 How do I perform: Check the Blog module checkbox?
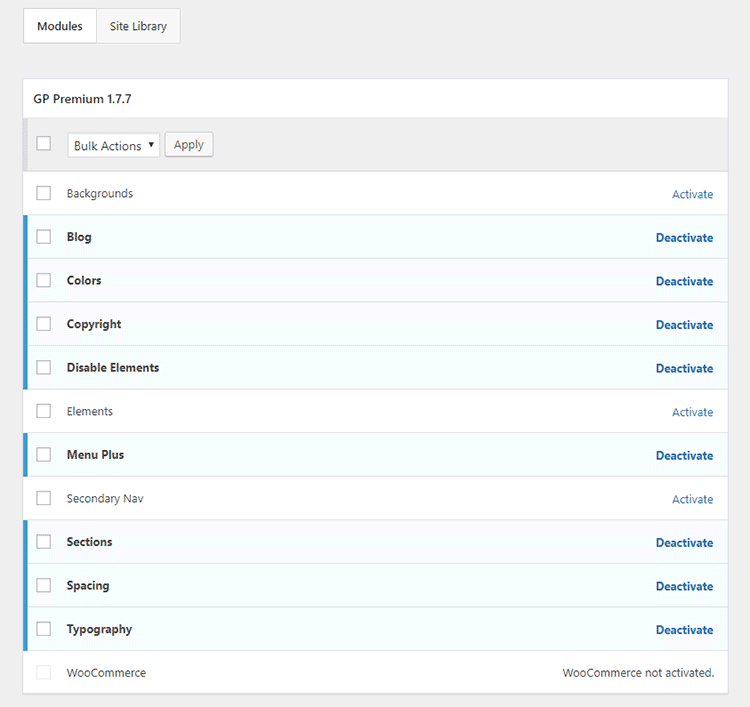coord(44,237)
